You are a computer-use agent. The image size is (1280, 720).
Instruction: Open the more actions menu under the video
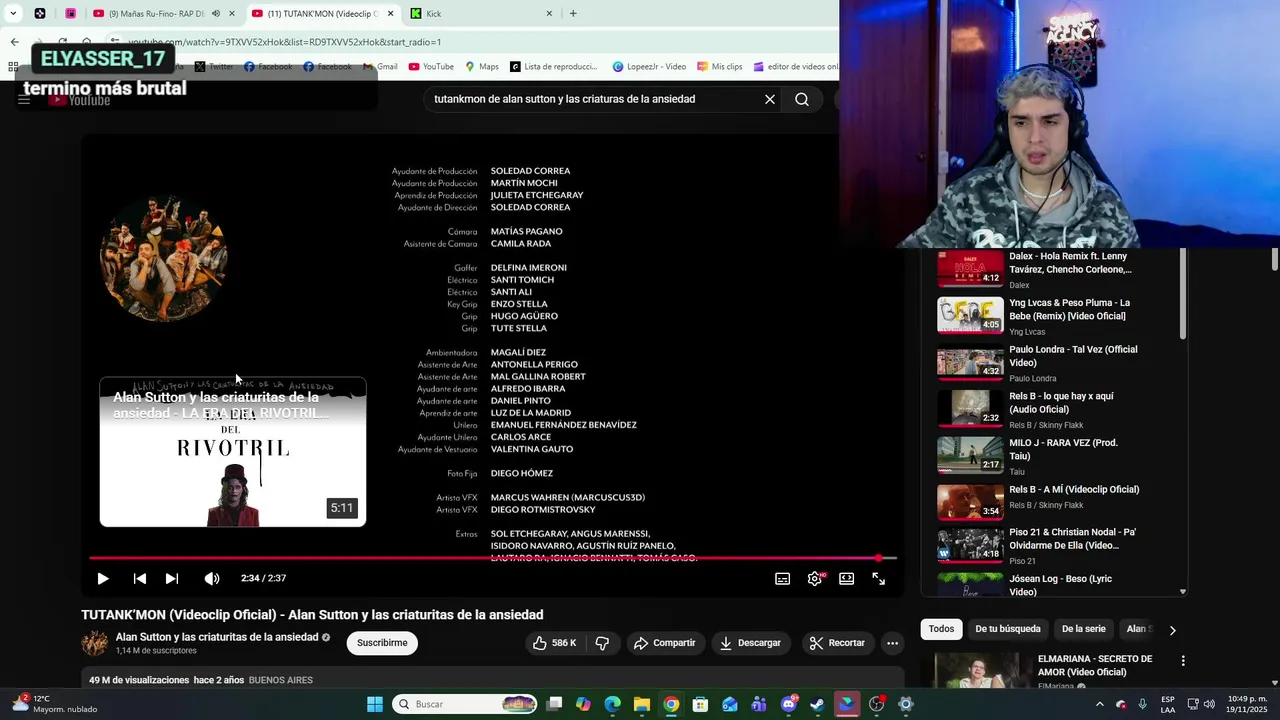pos(893,643)
